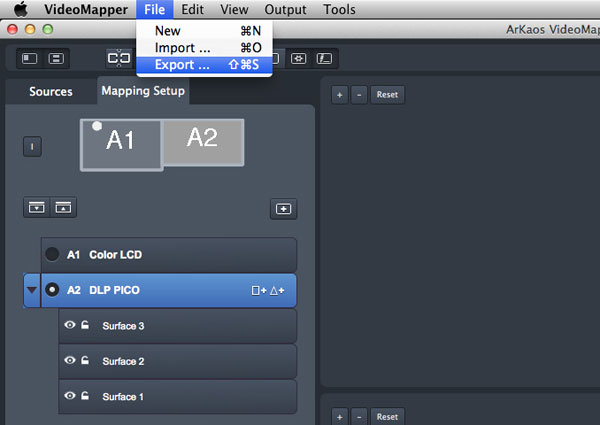Select the Surface 2 row
Image resolution: width=600 pixels, height=425 pixels.
[x=178, y=361]
